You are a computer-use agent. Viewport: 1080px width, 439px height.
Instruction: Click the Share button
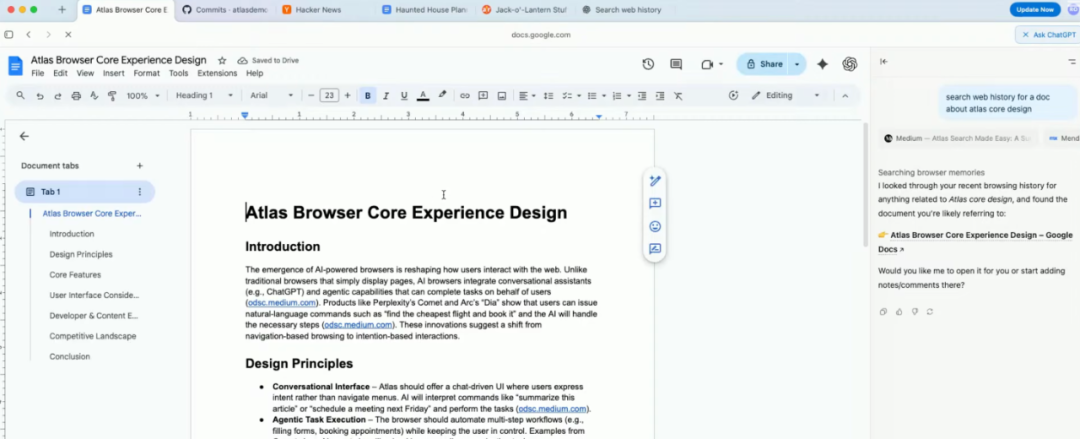coord(765,64)
